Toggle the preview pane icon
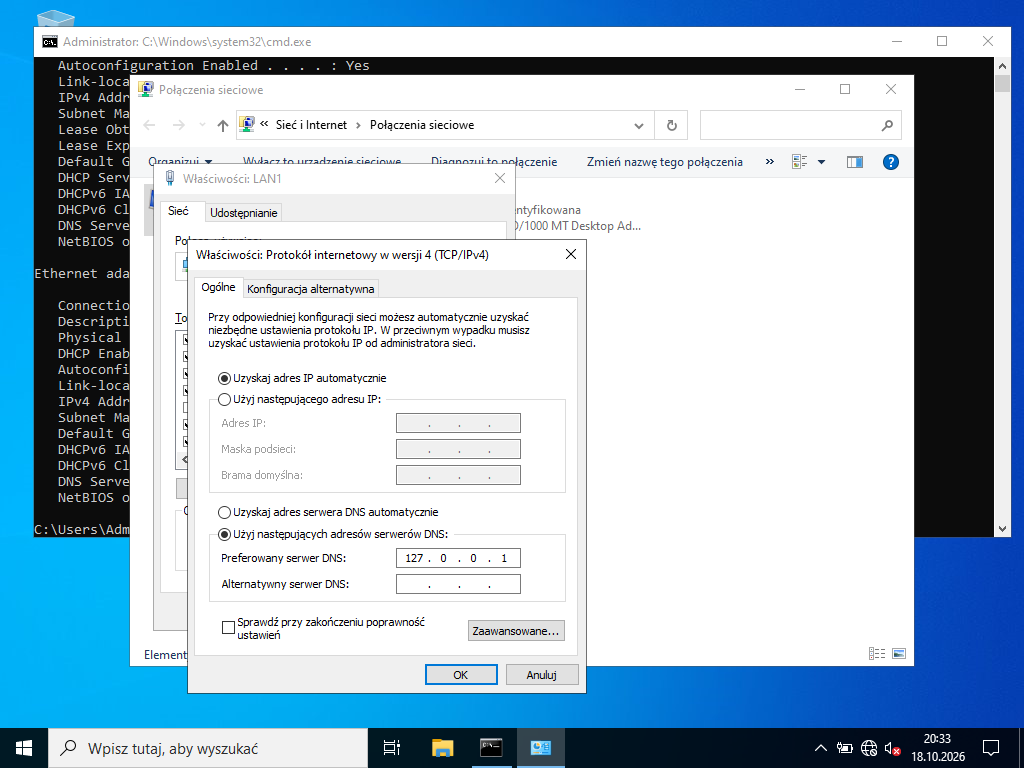This screenshot has width=1024, height=768. (855, 162)
